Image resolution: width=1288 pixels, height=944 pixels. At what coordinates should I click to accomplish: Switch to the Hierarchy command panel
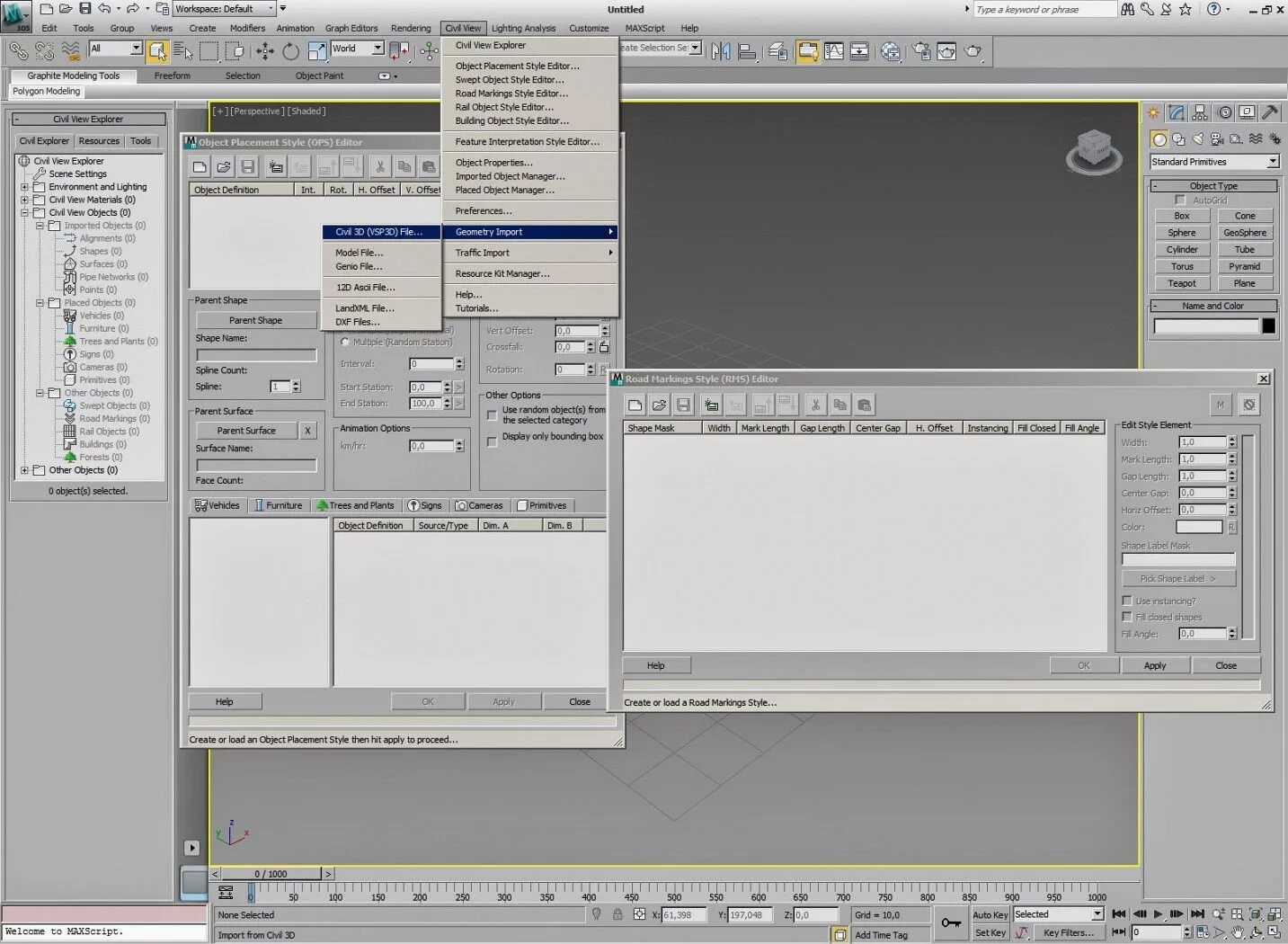tap(1200, 112)
